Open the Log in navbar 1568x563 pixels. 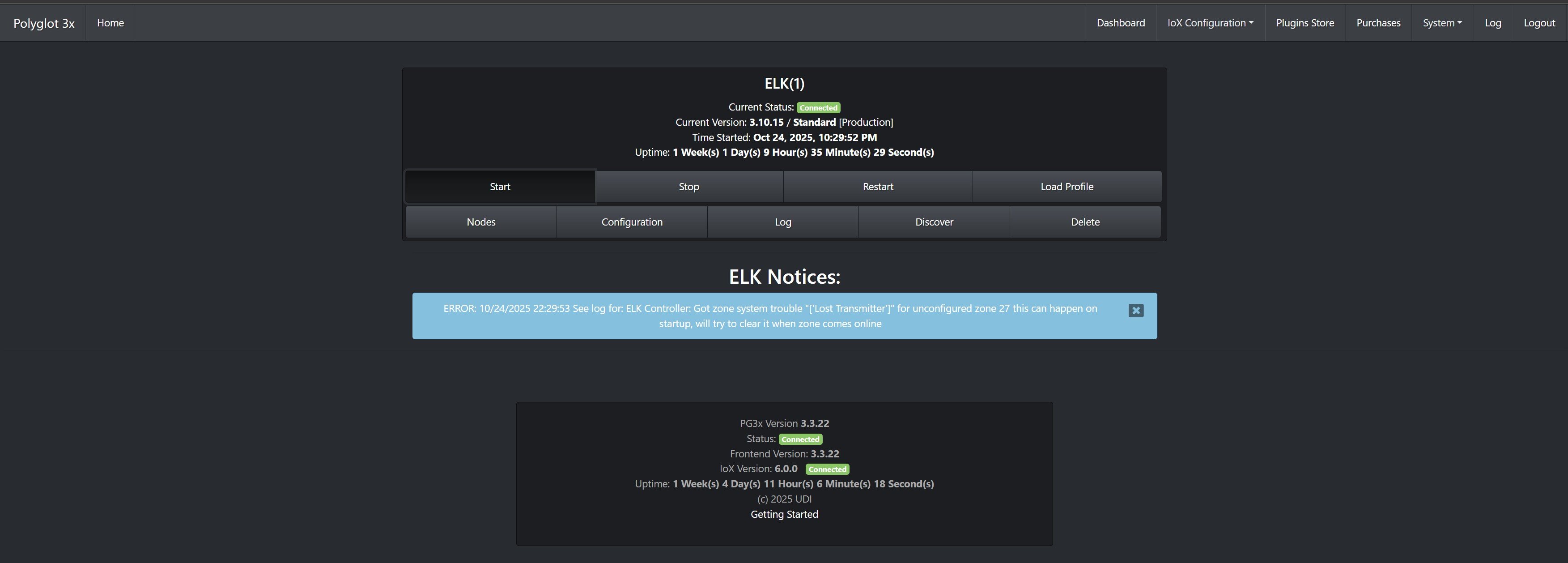1492,23
